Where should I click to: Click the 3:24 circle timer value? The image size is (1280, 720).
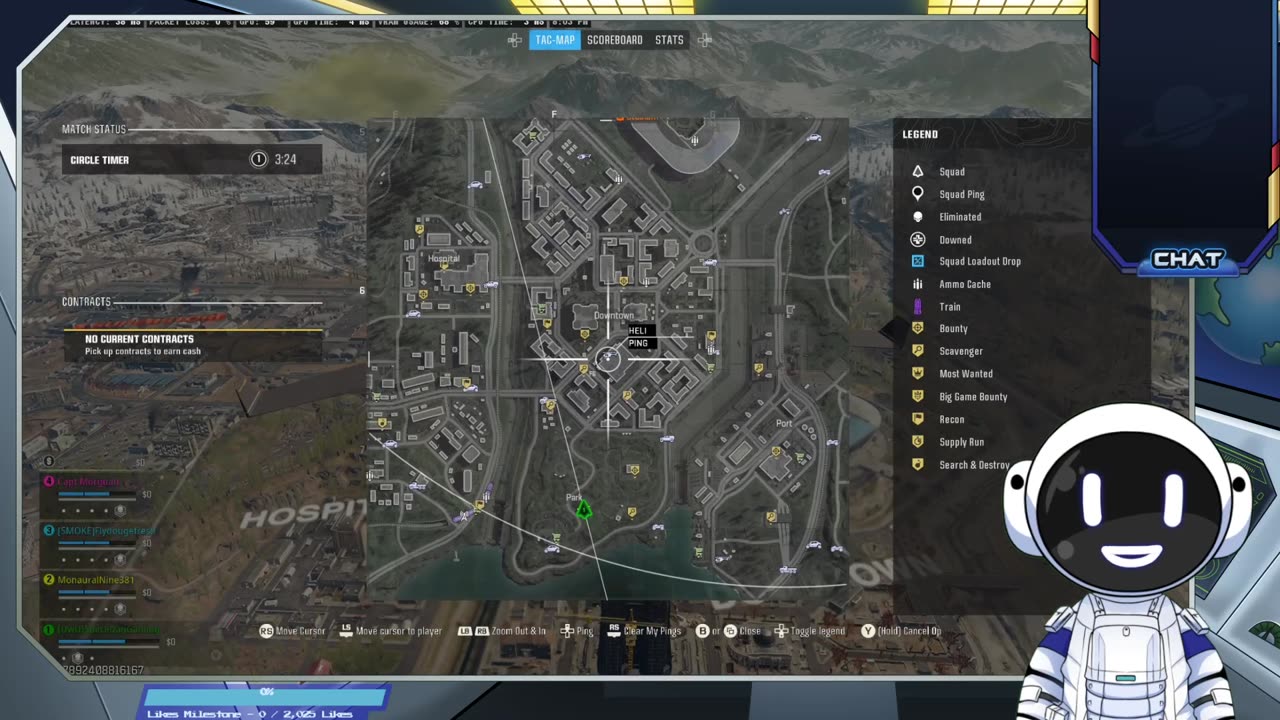click(x=285, y=159)
